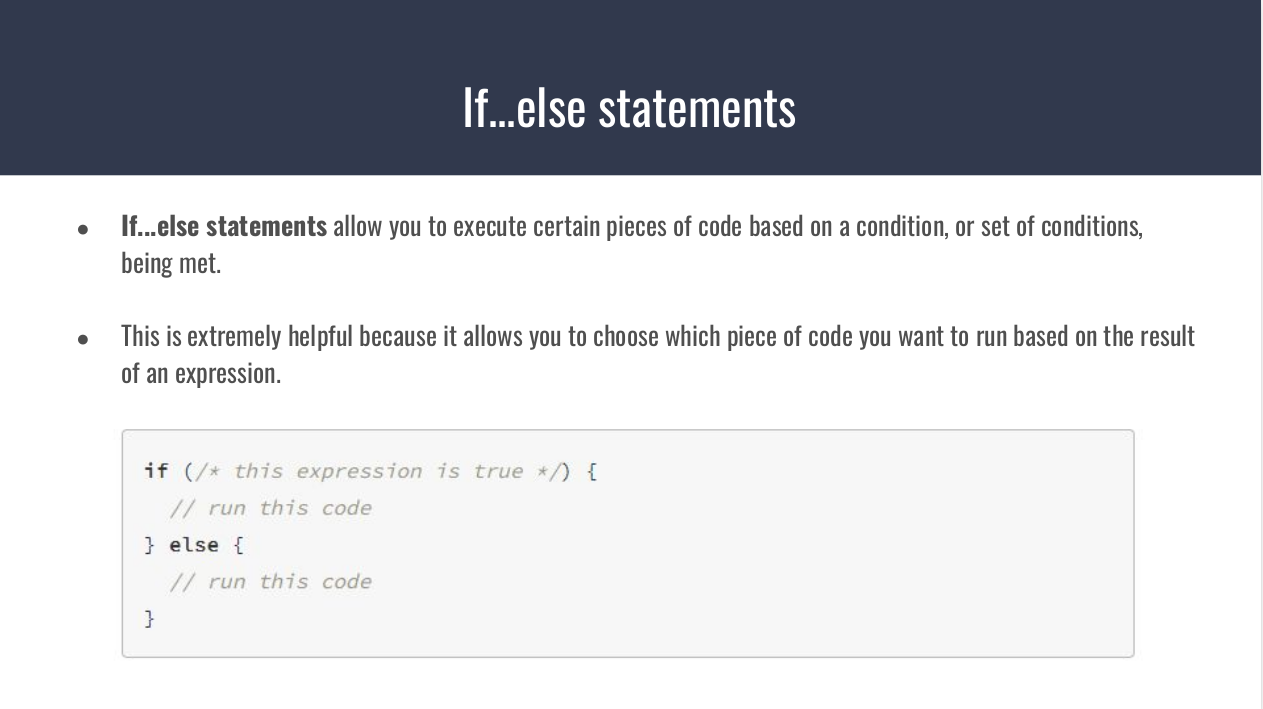
Task: Click the slide title "If...else statements"
Action: (629, 107)
